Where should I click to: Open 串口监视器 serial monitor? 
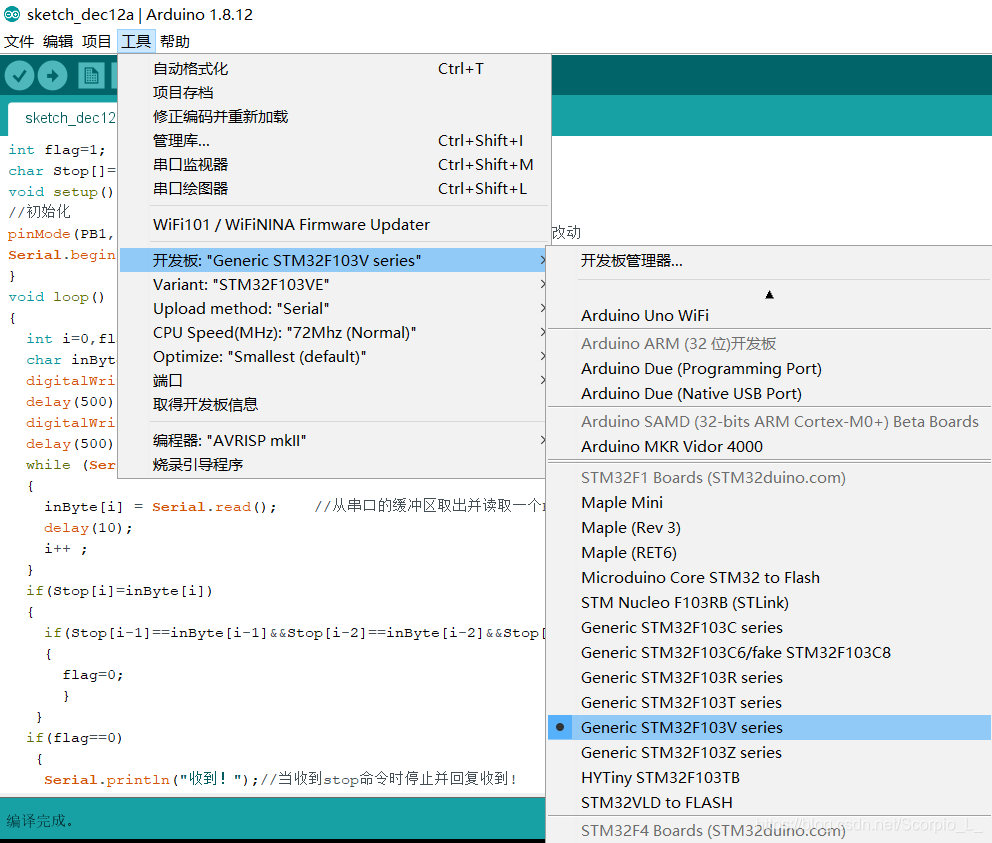point(333,165)
